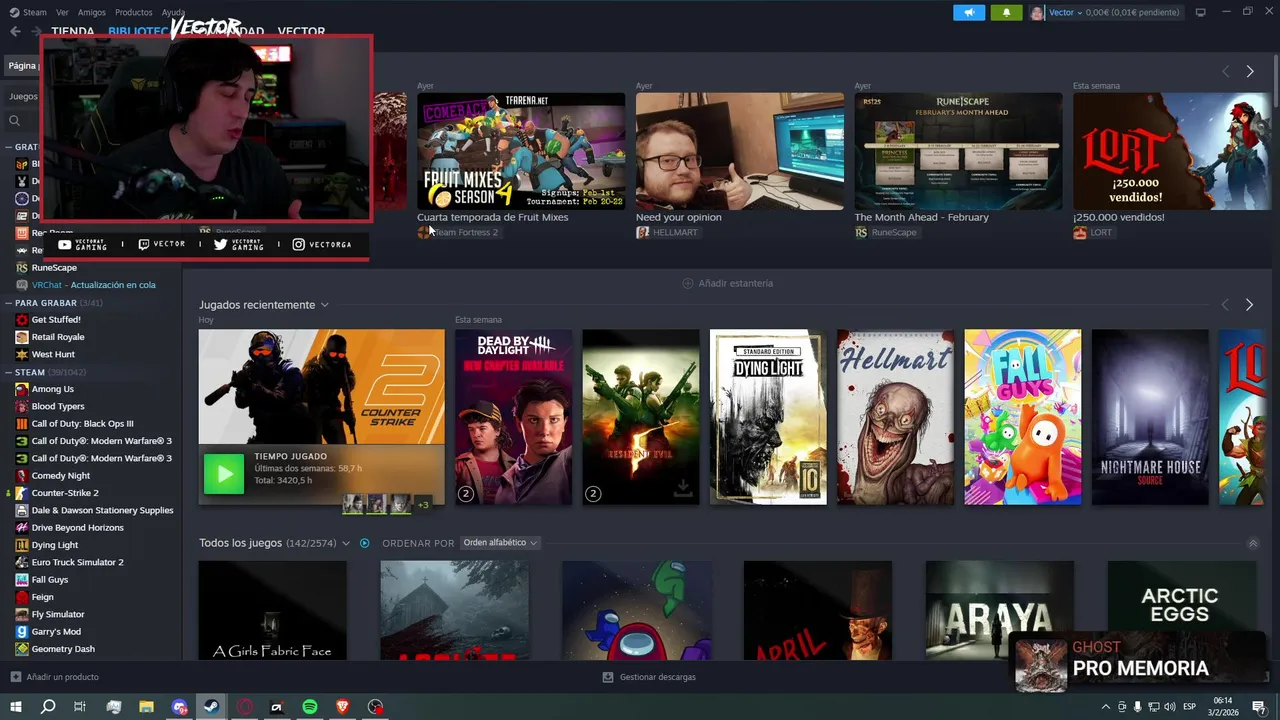1280x720 pixels.
Task: Click the Big Picture mode monitor icon
Action: coord(1200,12)
